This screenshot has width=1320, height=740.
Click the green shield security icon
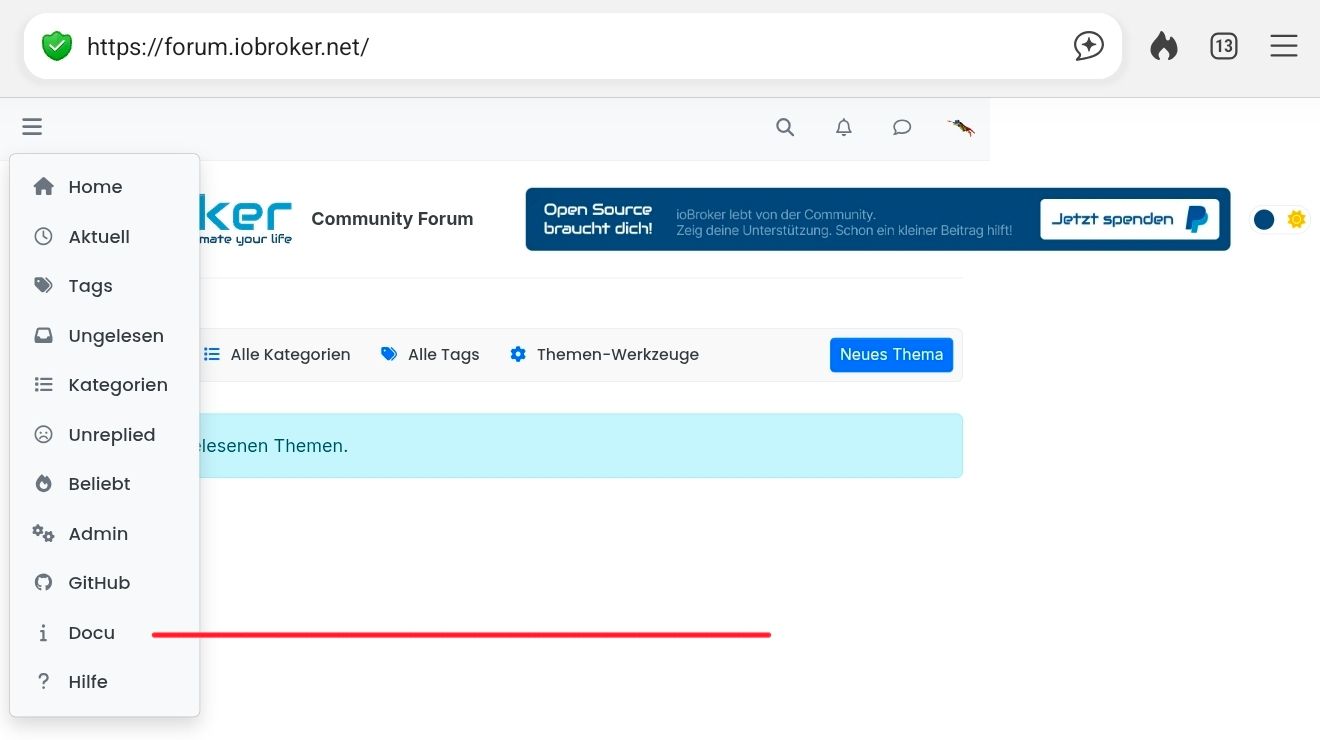(57, 46)
